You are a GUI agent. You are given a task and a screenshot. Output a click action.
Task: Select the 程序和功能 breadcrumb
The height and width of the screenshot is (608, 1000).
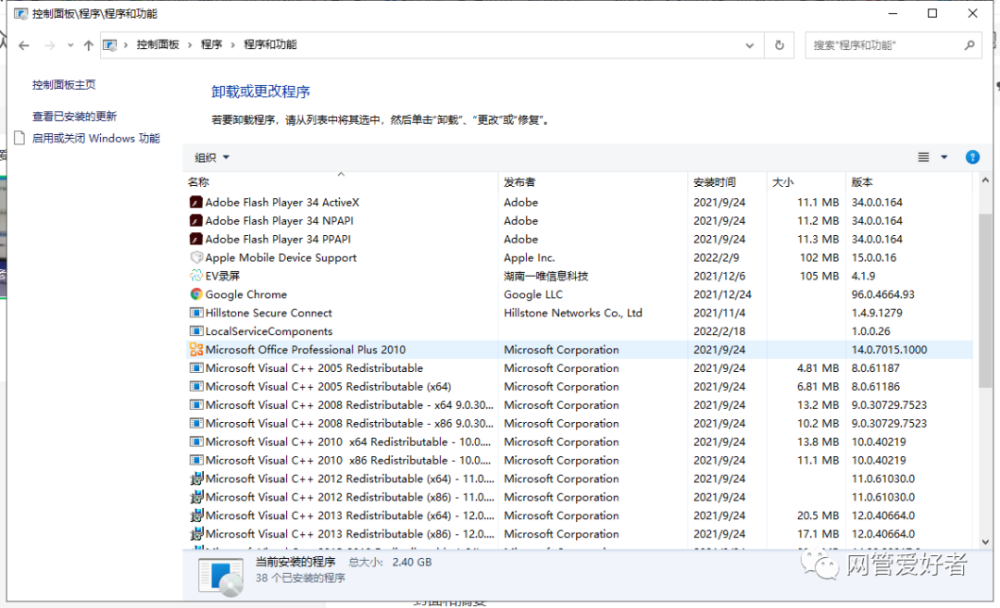coord(270,45)
